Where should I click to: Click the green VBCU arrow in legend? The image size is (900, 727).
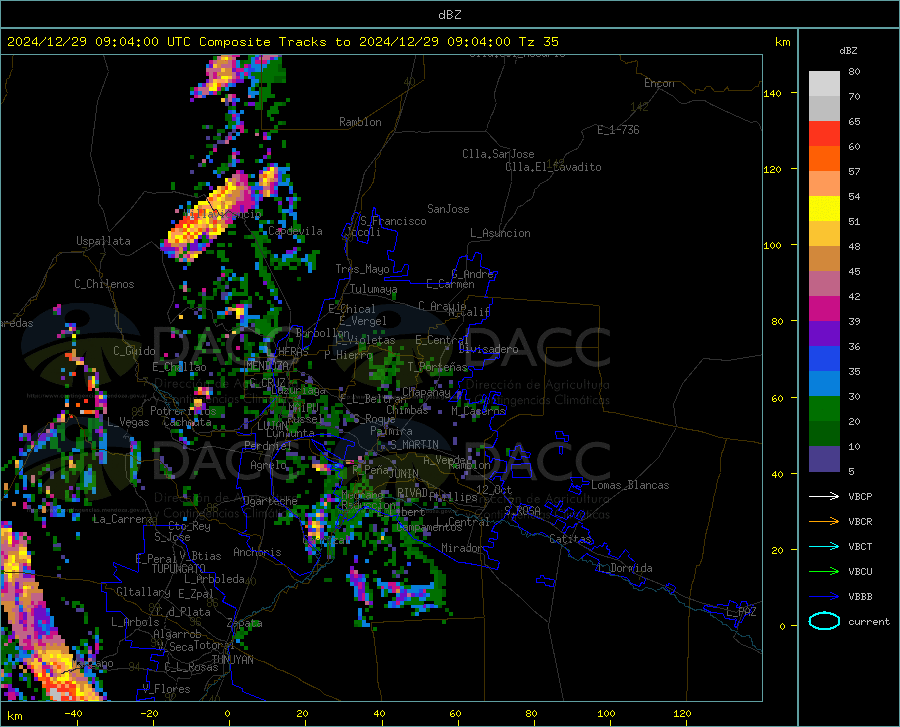pos(824,572)
